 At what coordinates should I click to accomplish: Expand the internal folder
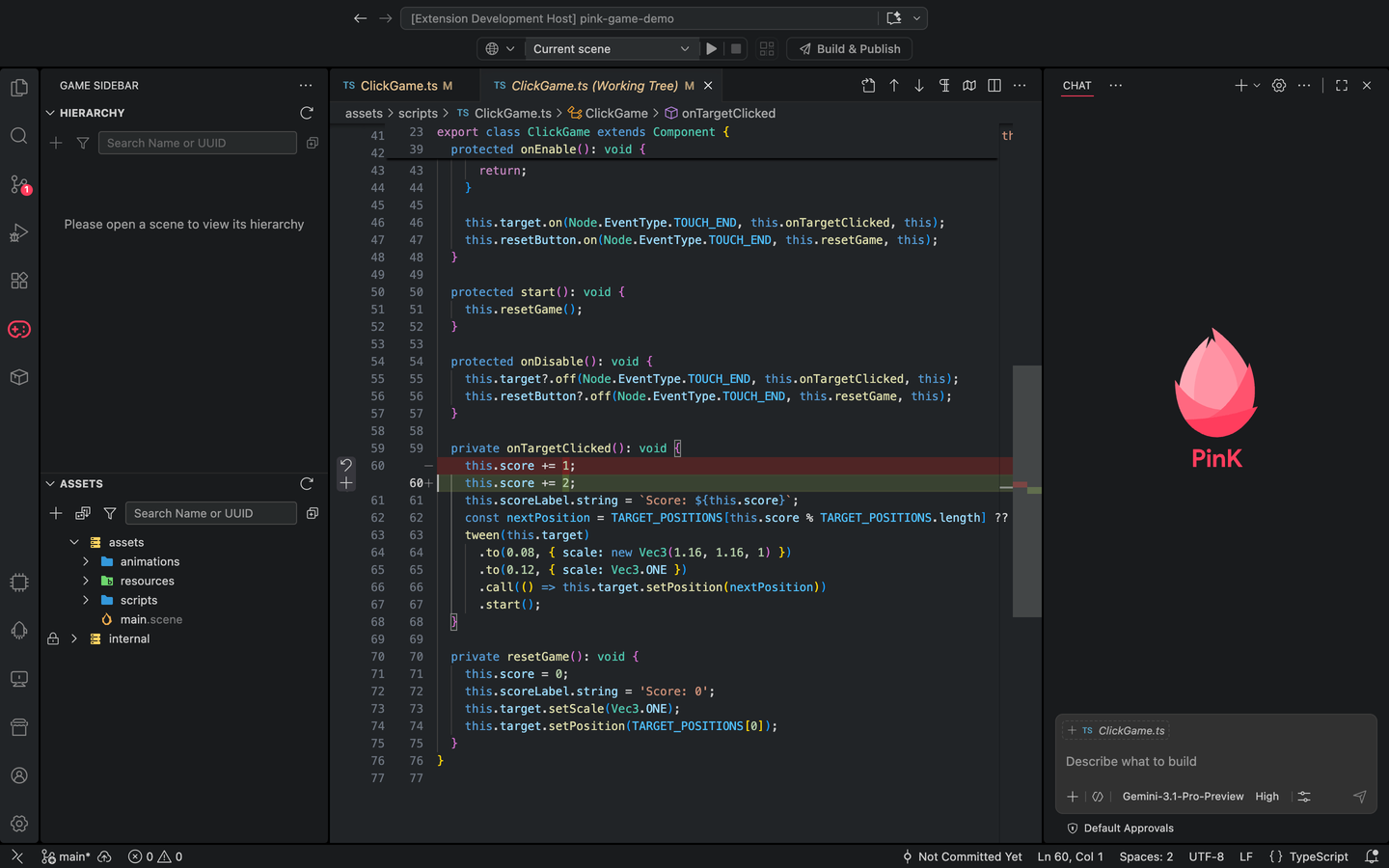click(x=74, y=638)
